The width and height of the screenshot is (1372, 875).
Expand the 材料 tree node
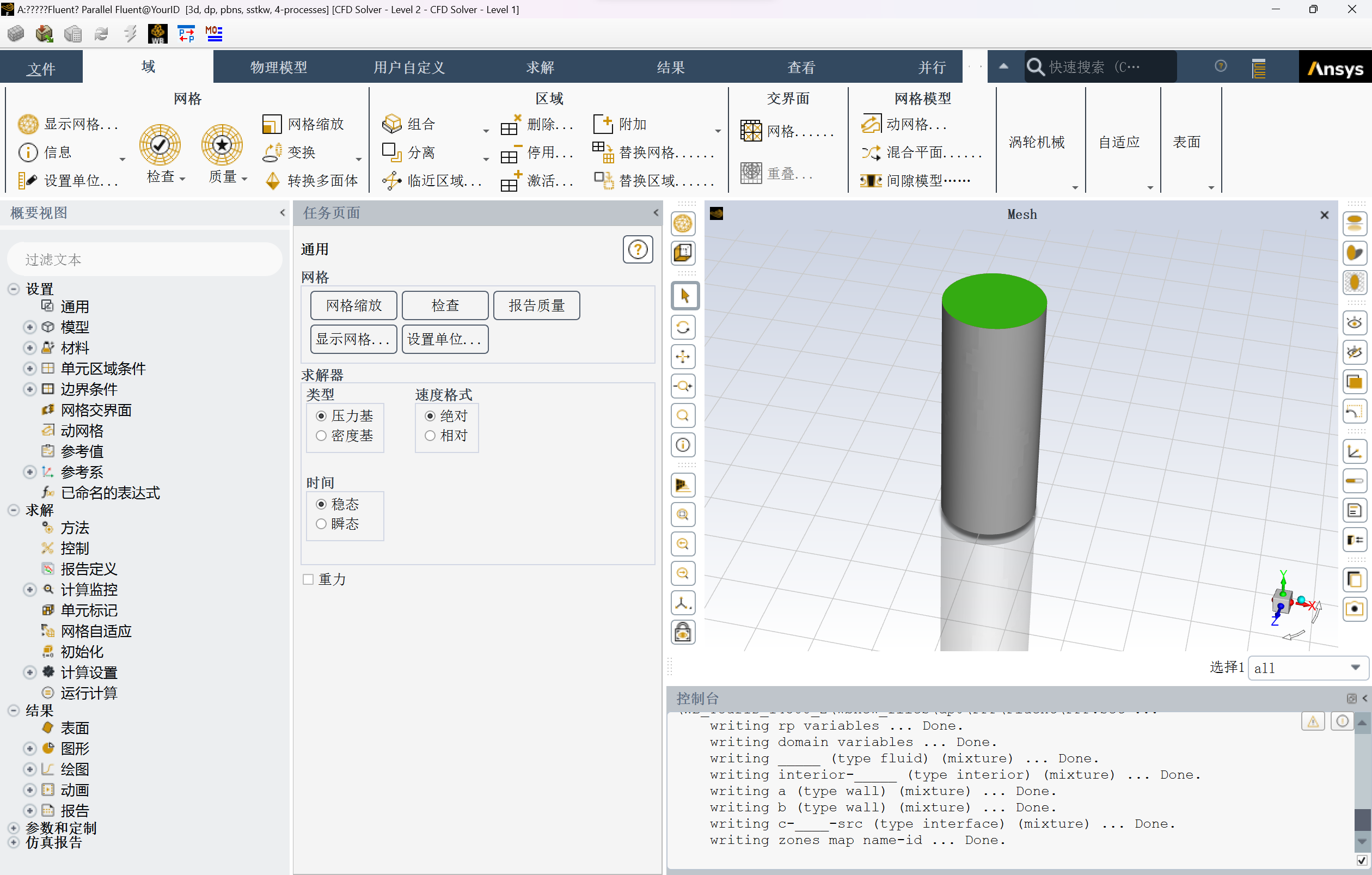click(x=29, y=347)
